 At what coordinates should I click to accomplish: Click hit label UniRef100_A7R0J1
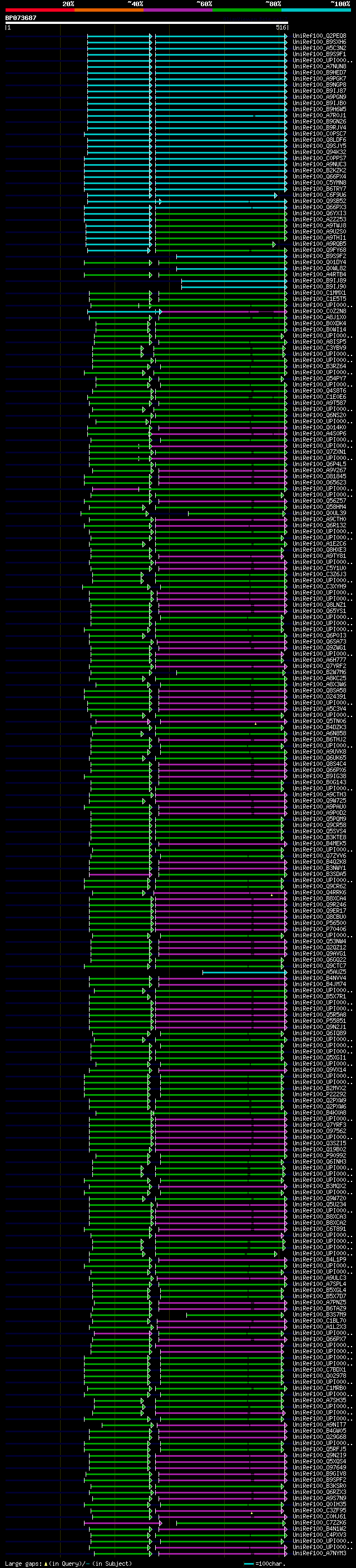point(319,115)
